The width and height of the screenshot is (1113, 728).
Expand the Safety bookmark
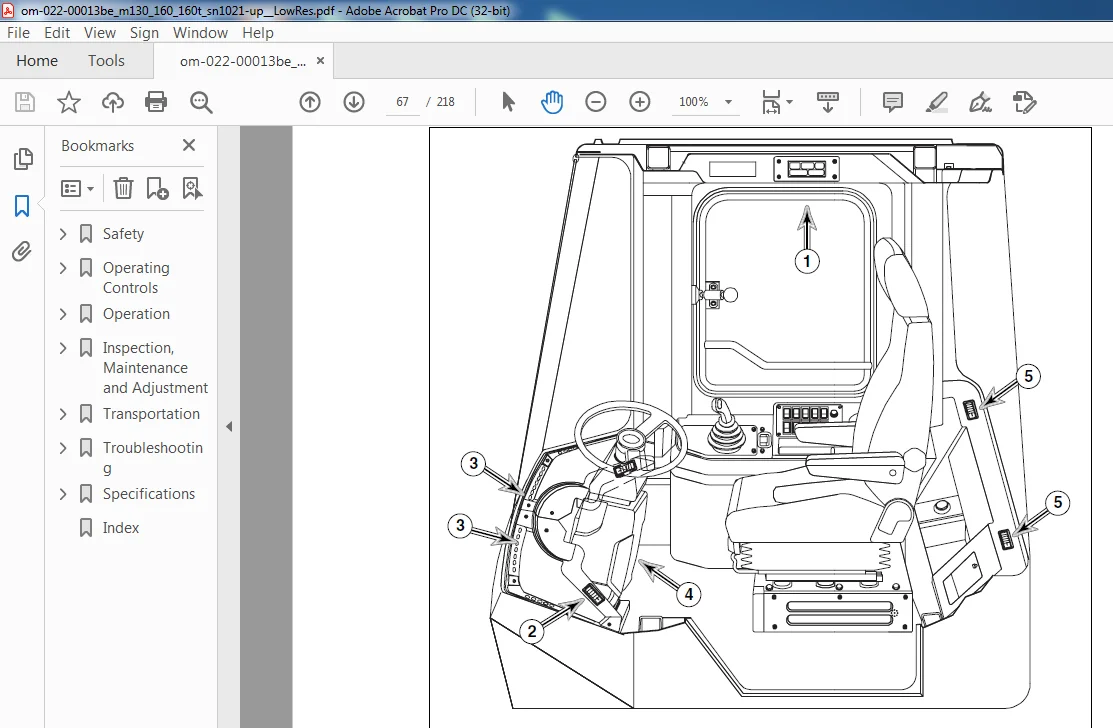[63, 234]
